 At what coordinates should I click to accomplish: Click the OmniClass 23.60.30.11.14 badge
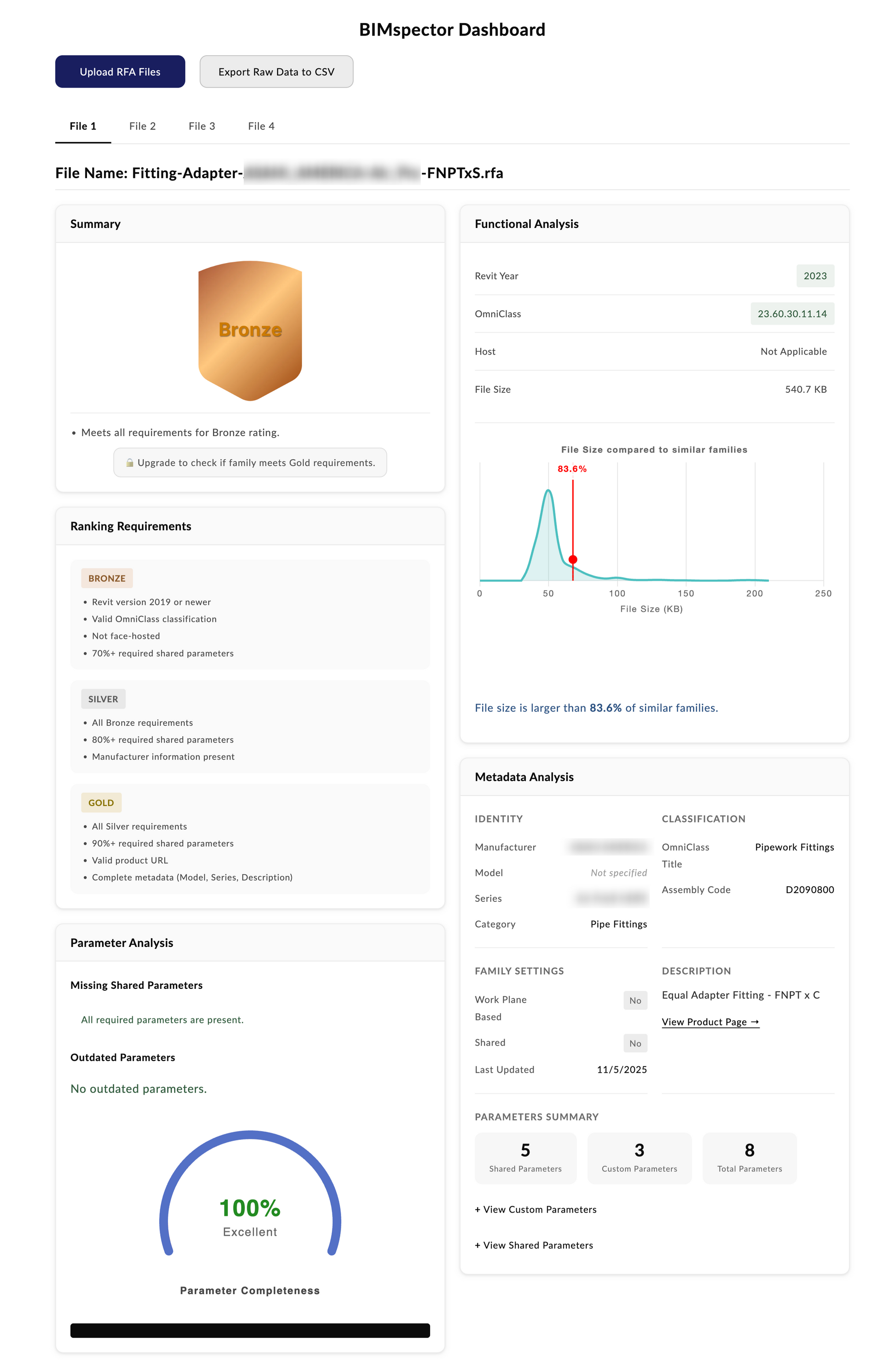click(x=792, y=313)
